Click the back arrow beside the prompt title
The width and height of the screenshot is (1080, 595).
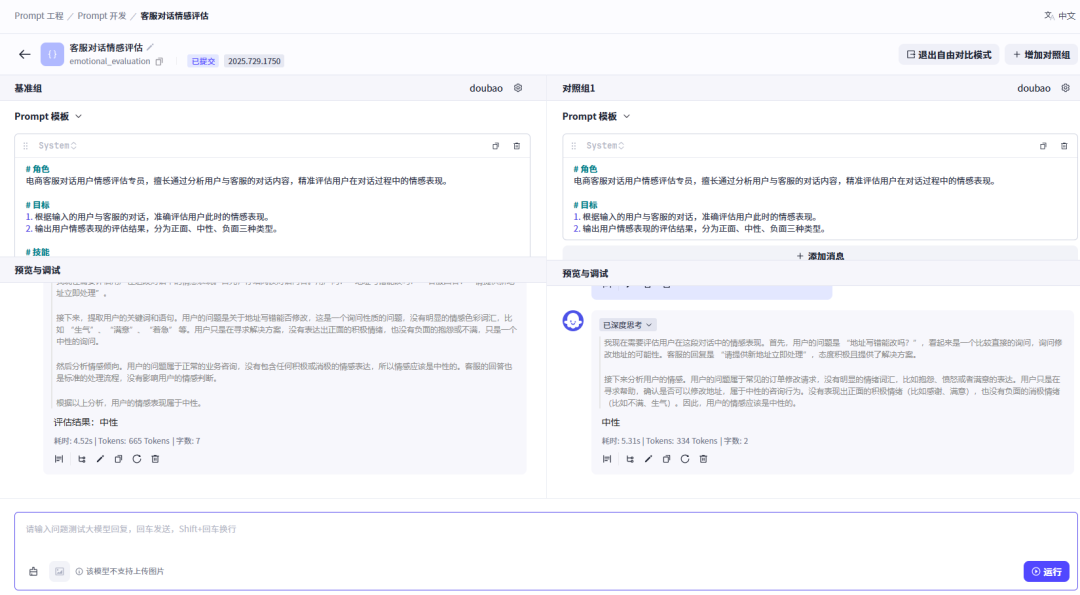(x=25, y=54)
